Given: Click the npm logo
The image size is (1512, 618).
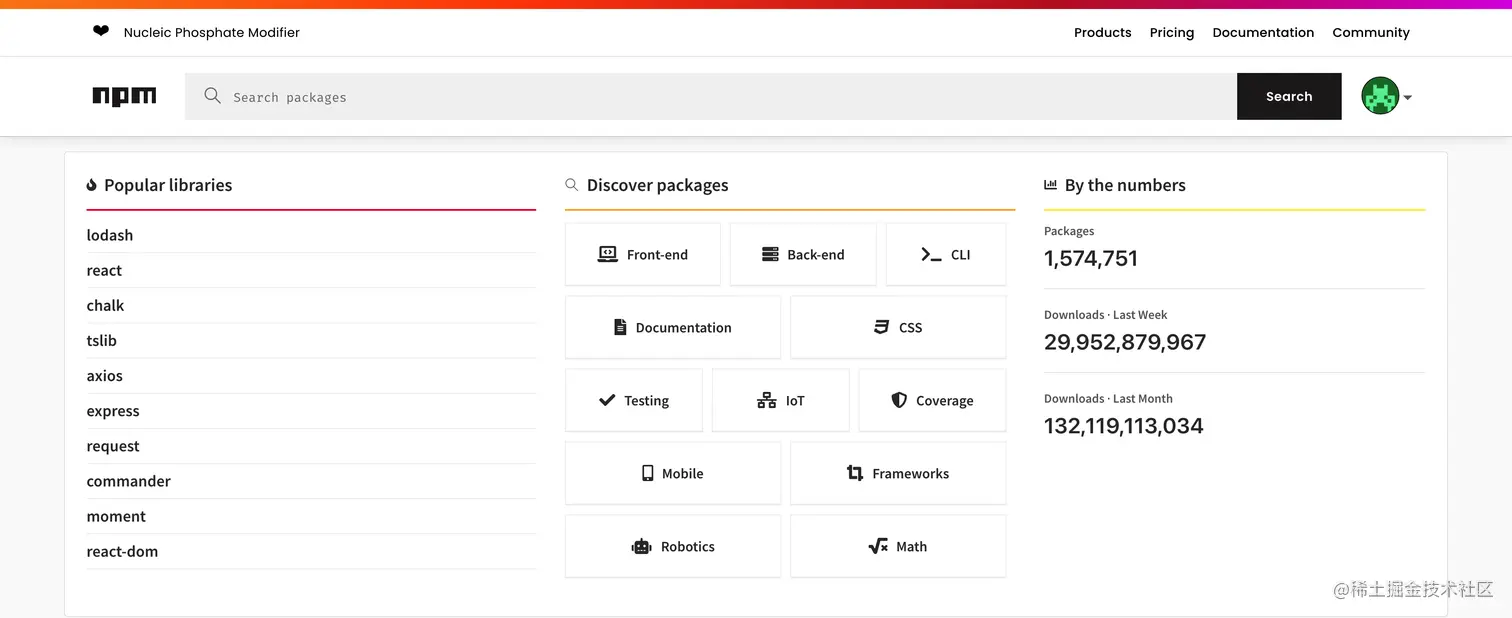Looking at the screenshot, I should [x=124, y=96].
